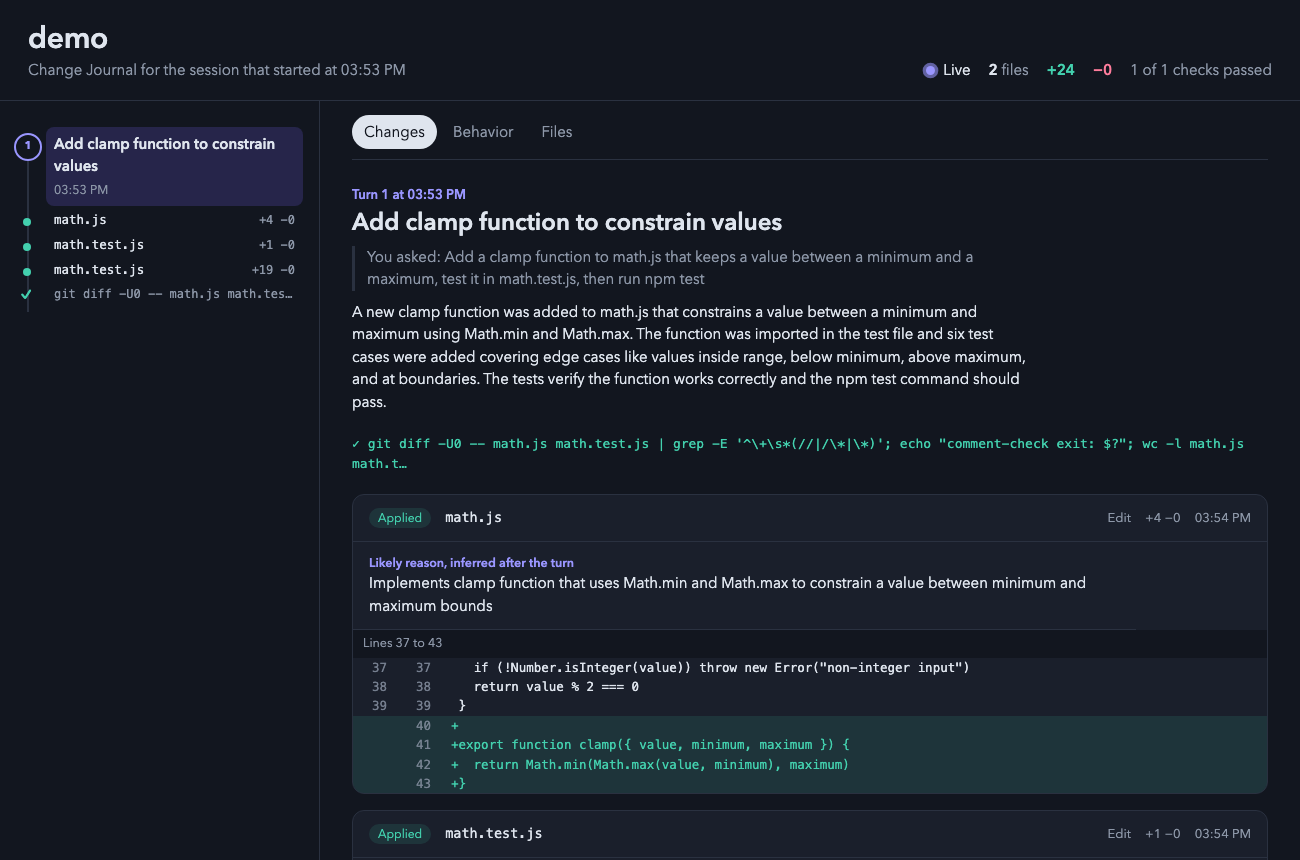Screen dimensions: 1300x860
Task: Select the Changes tab
Action: pyautogui.click(x=394, y=132)
